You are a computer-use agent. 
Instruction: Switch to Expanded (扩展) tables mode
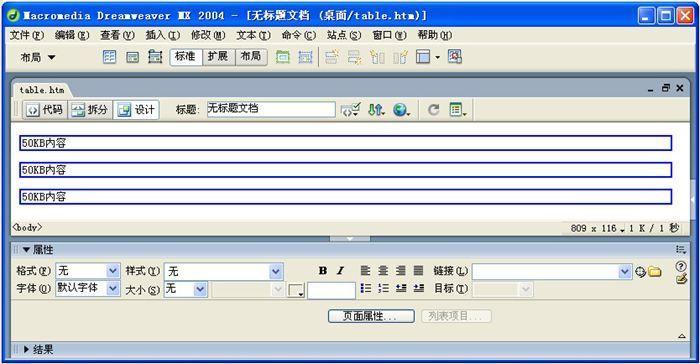[x=218, y=57]
